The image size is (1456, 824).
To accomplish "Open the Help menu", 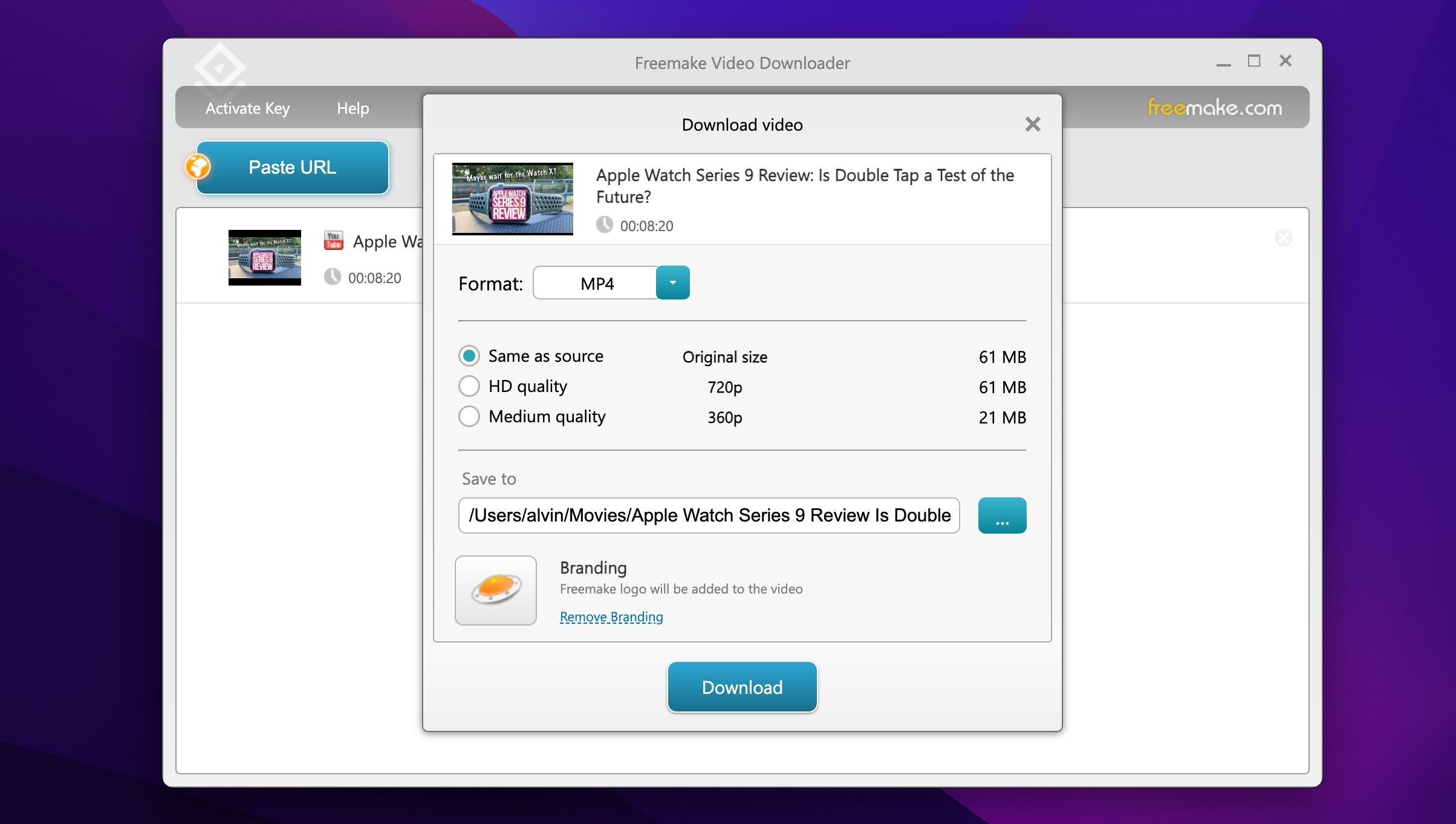I will coord(353,108).
